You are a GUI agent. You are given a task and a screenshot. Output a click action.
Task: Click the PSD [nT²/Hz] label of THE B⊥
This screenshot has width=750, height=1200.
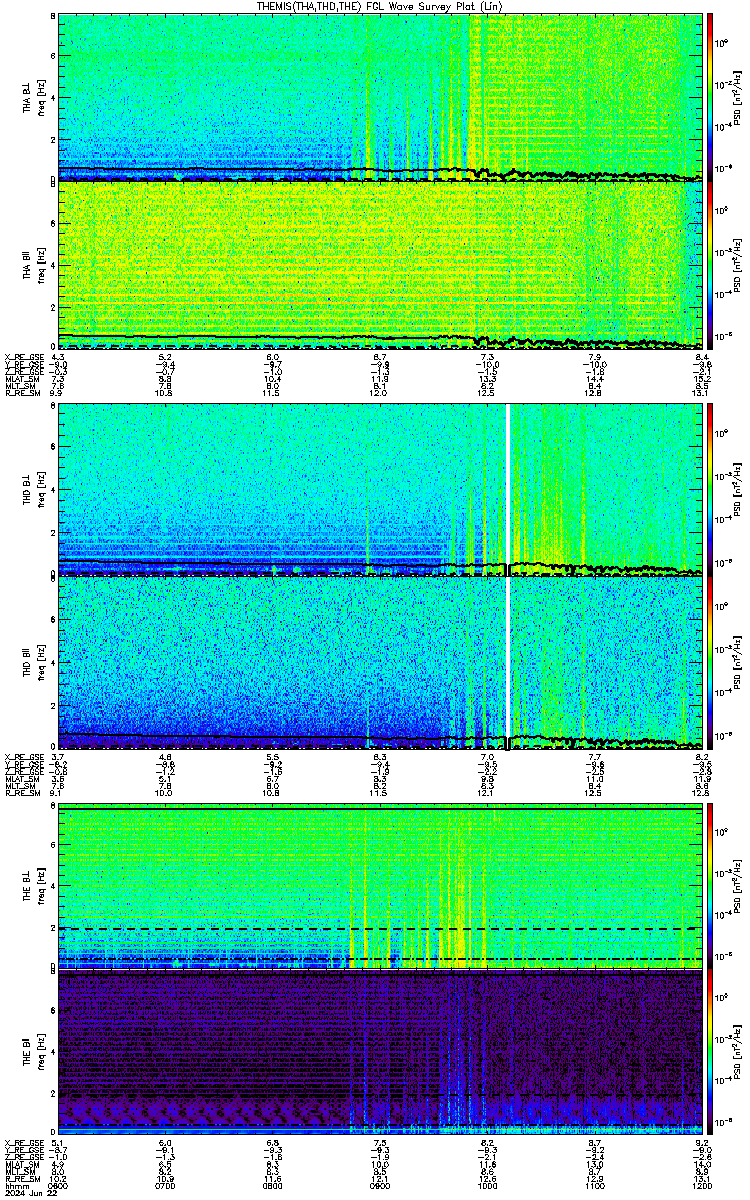coord(738,885)
